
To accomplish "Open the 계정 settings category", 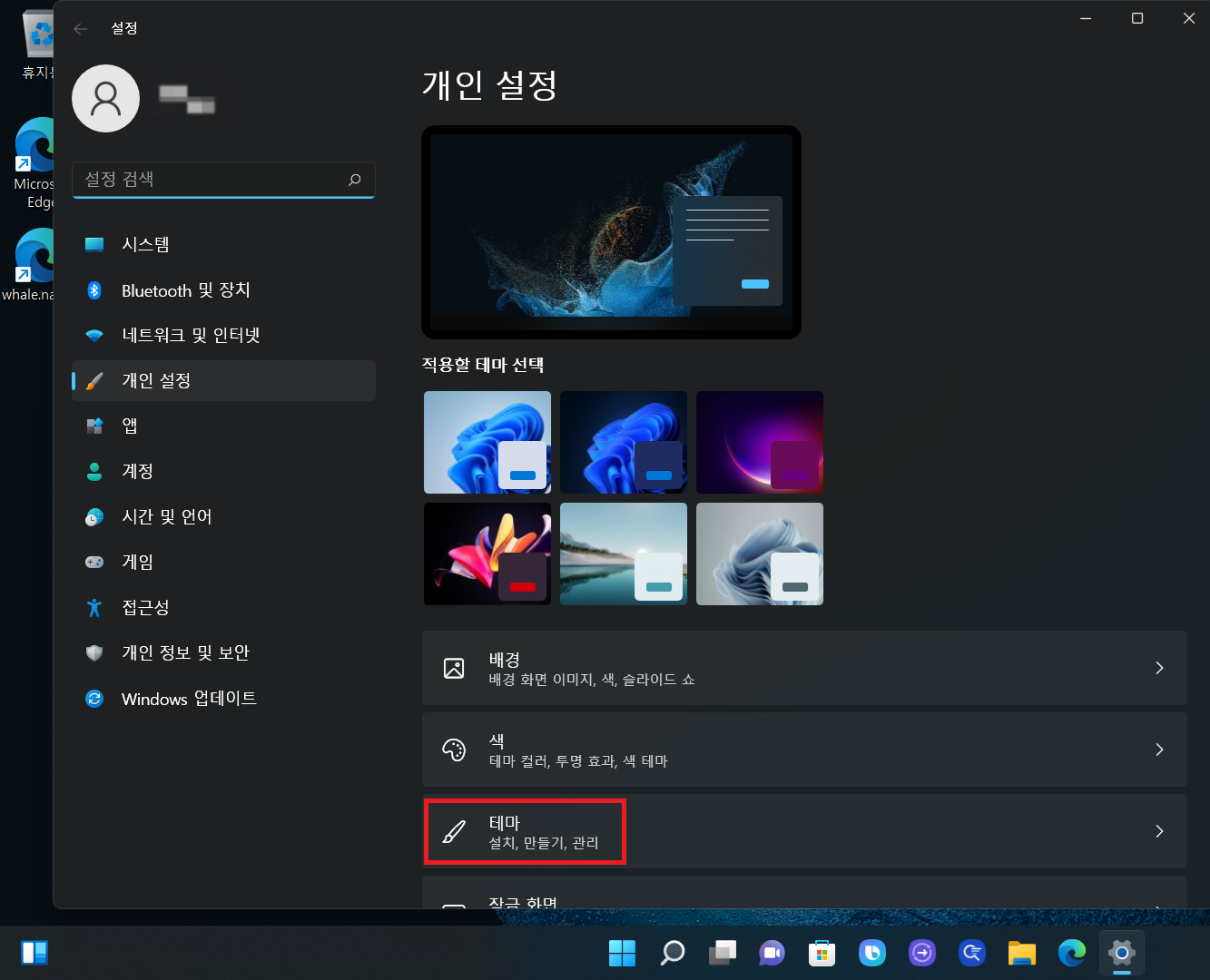I will pyautogui.click(x=223, y=471).
